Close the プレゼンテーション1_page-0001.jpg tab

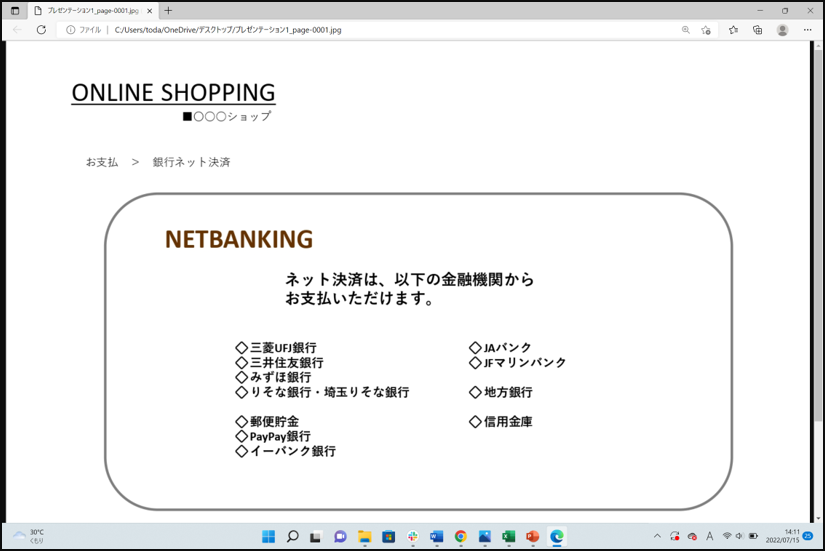point(149,11)
